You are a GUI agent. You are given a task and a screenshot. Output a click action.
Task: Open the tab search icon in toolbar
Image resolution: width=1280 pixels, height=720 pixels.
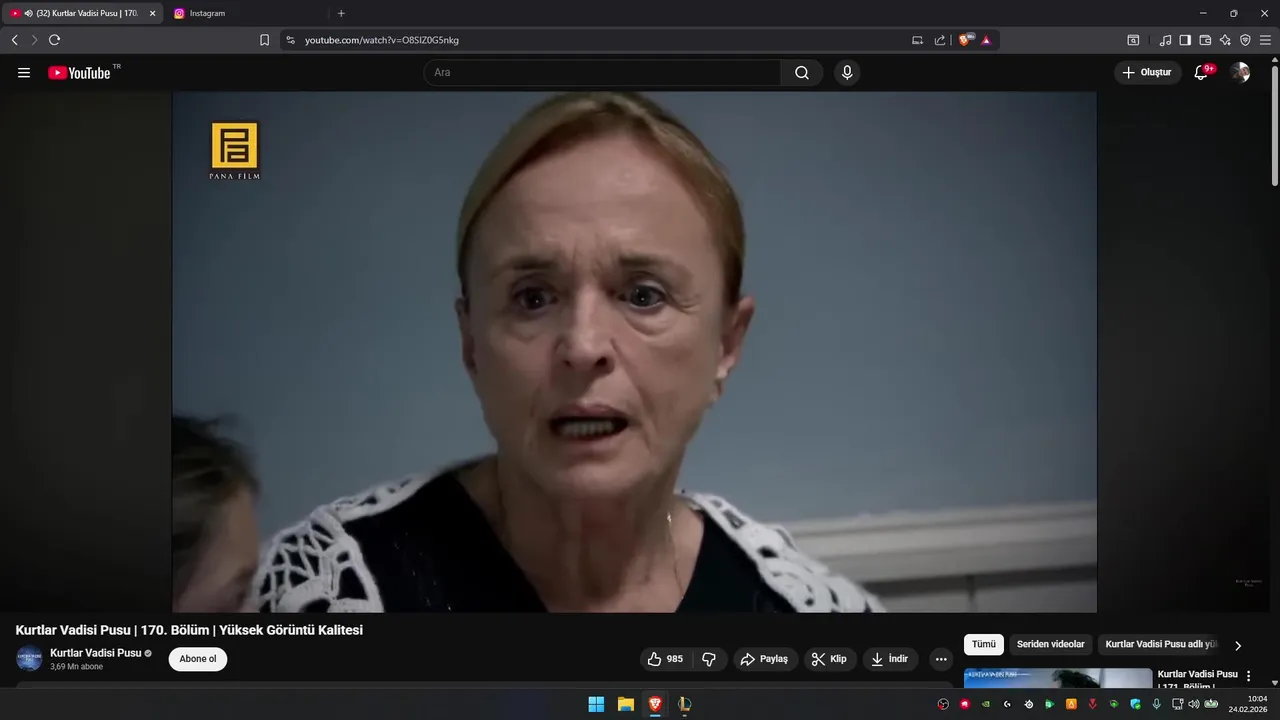point(1133,40)
